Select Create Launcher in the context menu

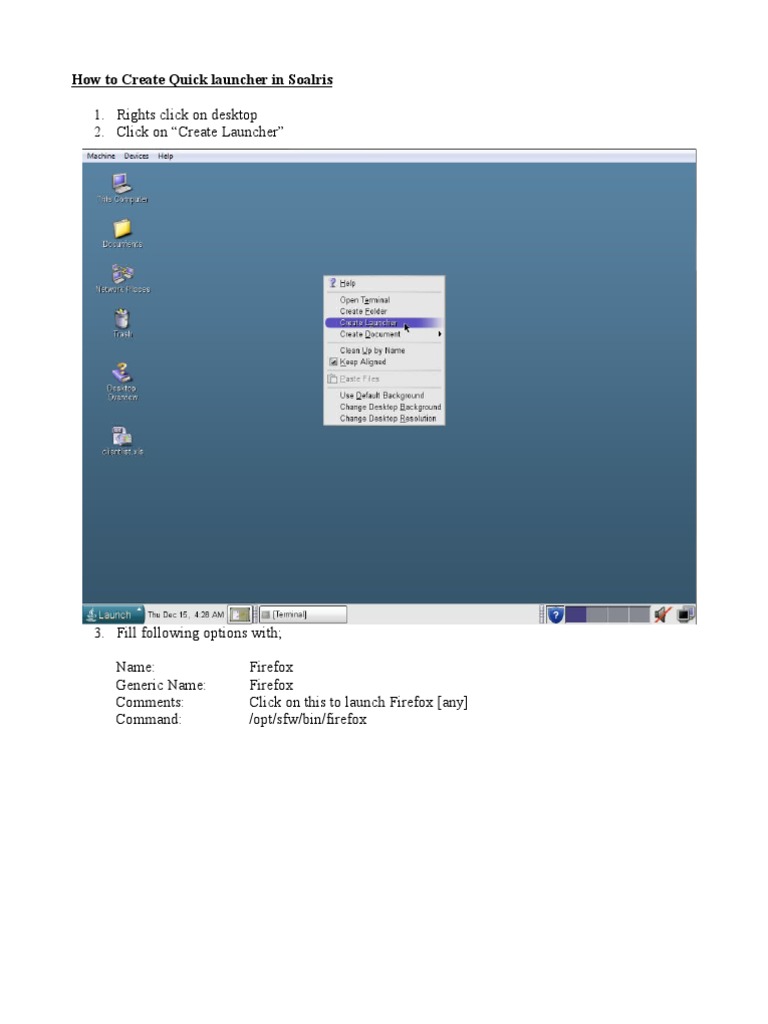(384, 323)
